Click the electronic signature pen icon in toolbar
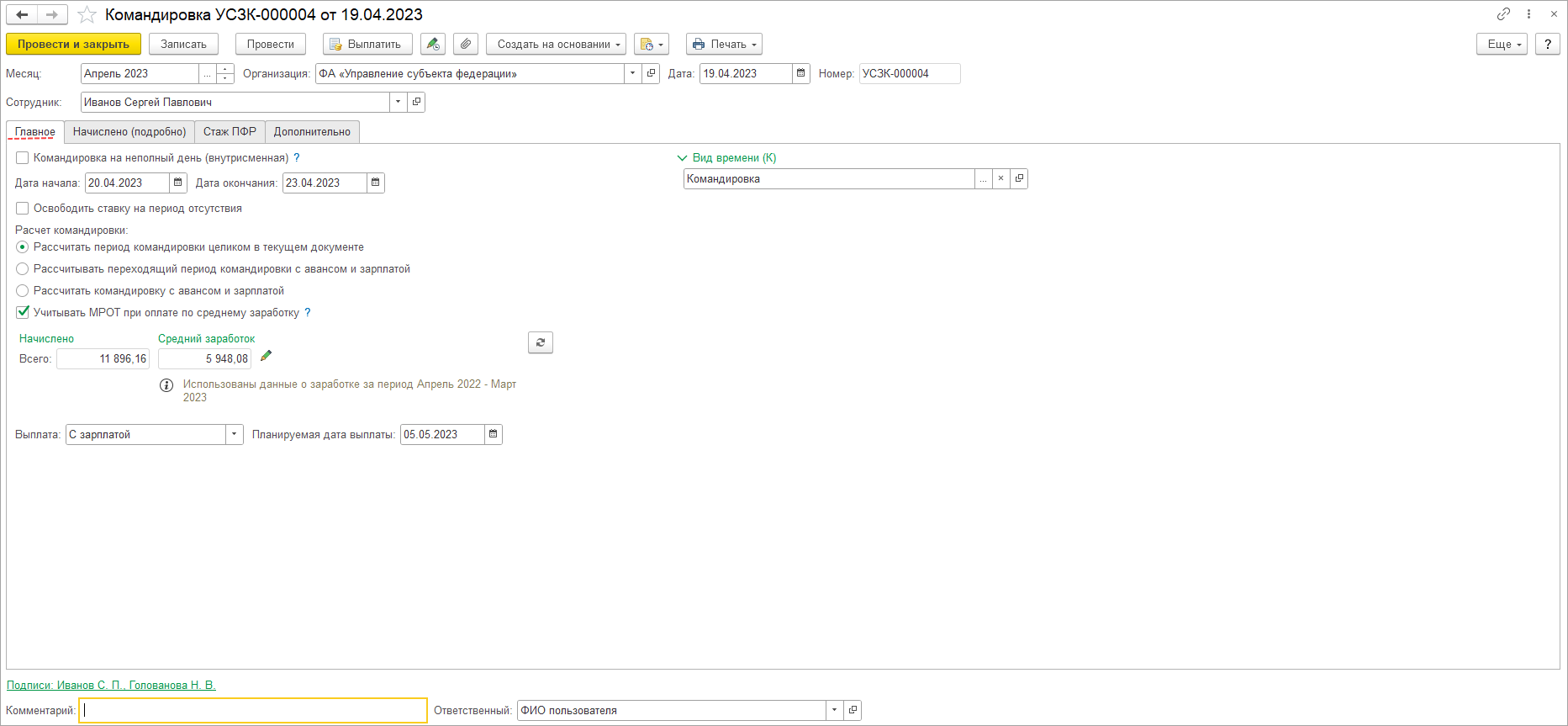The width and height of the screenshot is (1568, 726). tap(433, 44)
